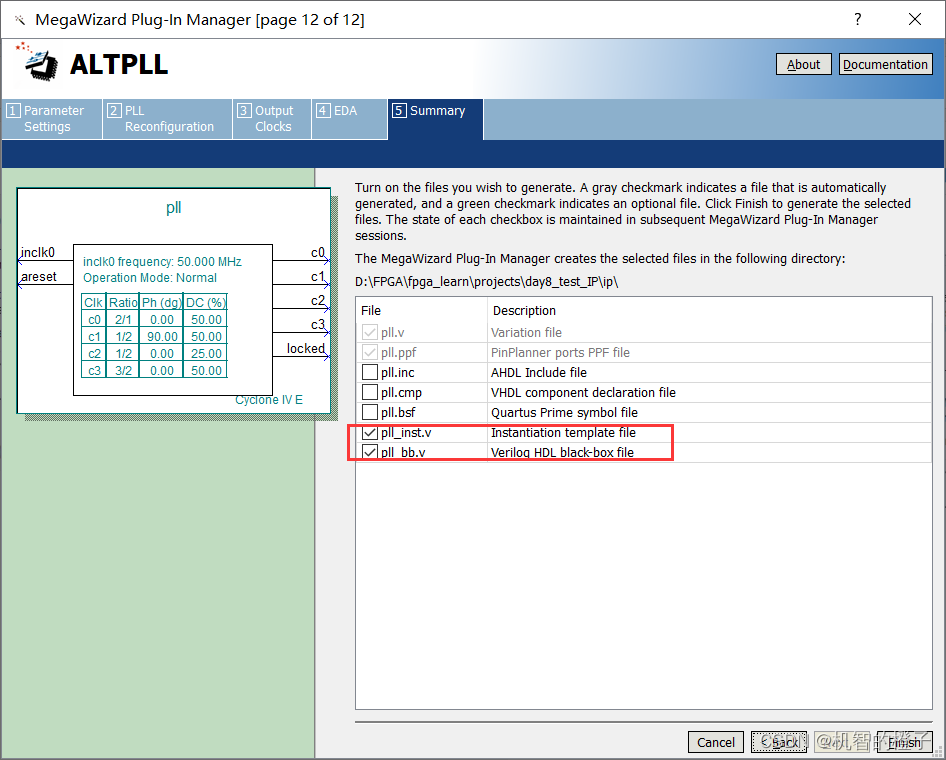
Task: Open the help question mark in title bar
Action: (x=857, y=19)
